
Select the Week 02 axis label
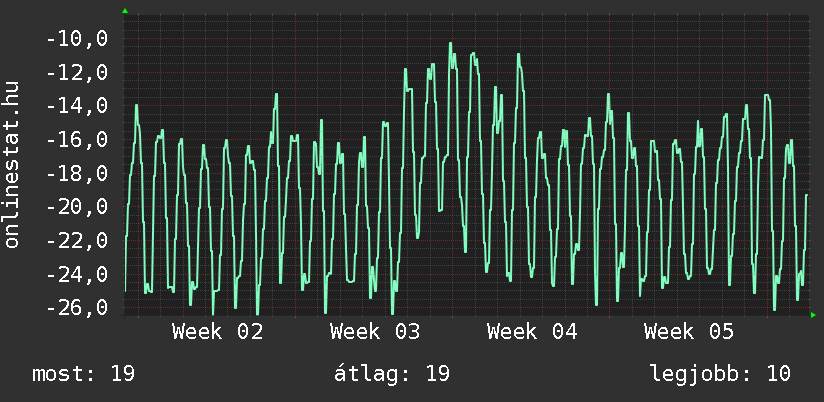pos(217,332)
